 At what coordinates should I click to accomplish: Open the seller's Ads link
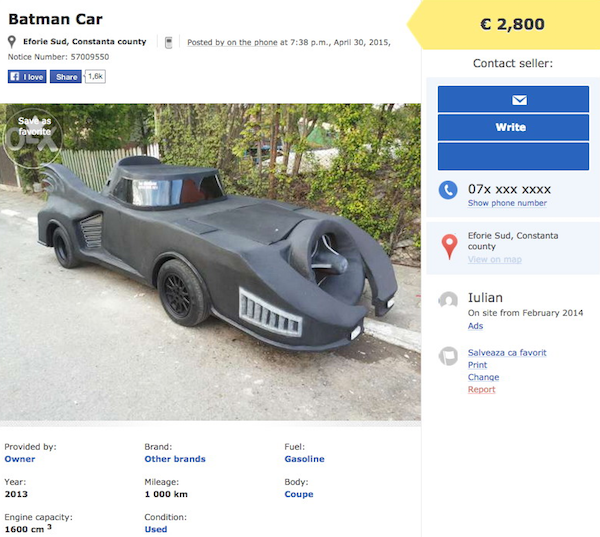point(475,326)
